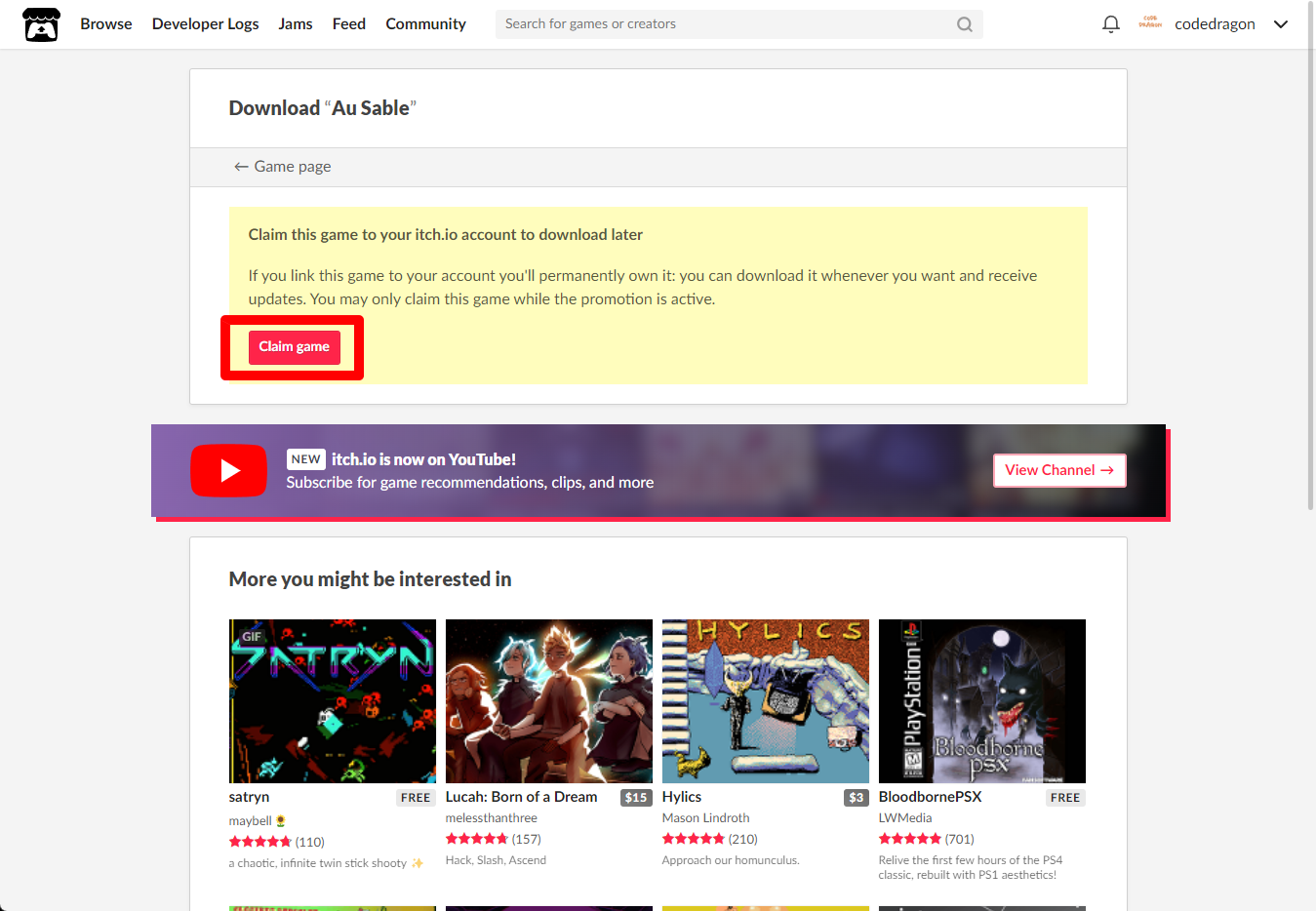Click the Claim game button
The height and width of the screenshot is (911, 1316).
click(294, 347)
